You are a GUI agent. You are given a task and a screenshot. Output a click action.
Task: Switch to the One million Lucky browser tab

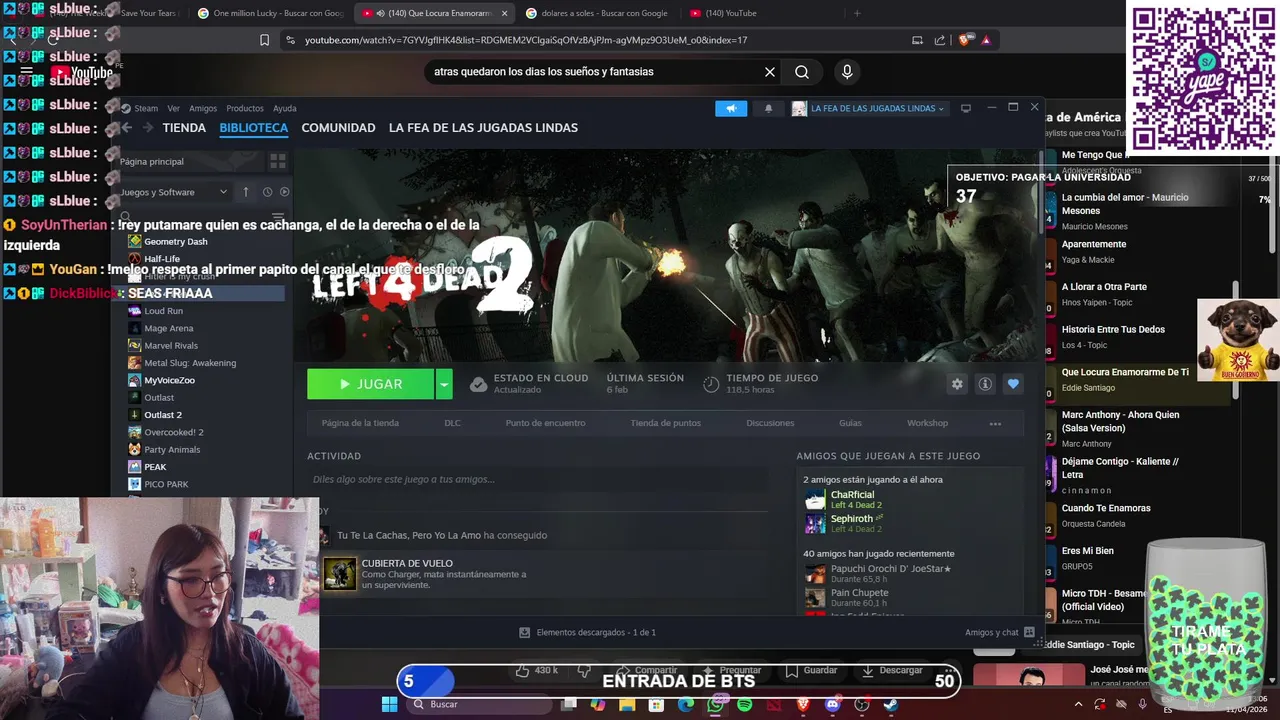click(270, 13)
